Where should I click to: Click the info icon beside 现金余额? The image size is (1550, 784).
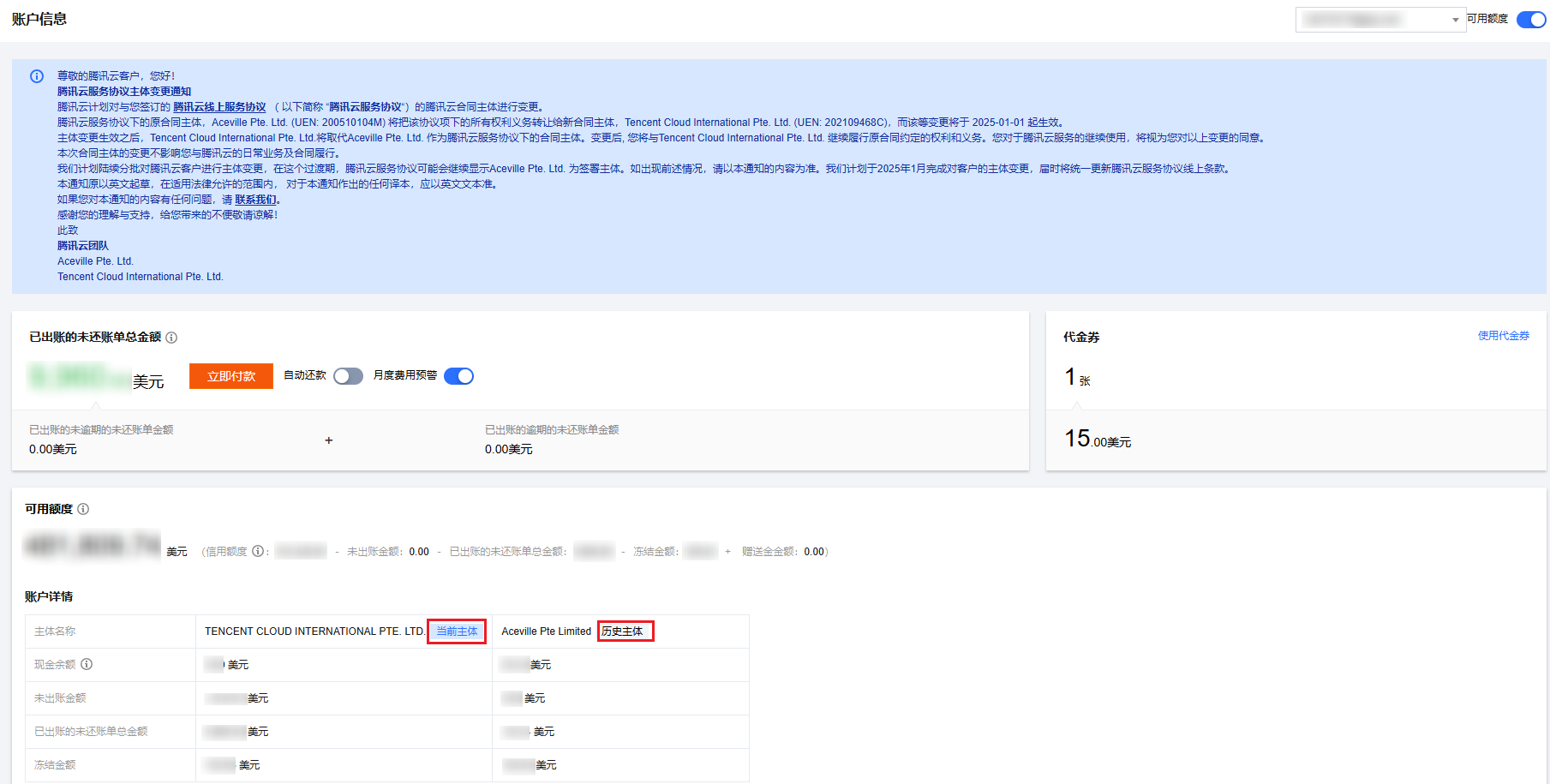pos(87,664)
